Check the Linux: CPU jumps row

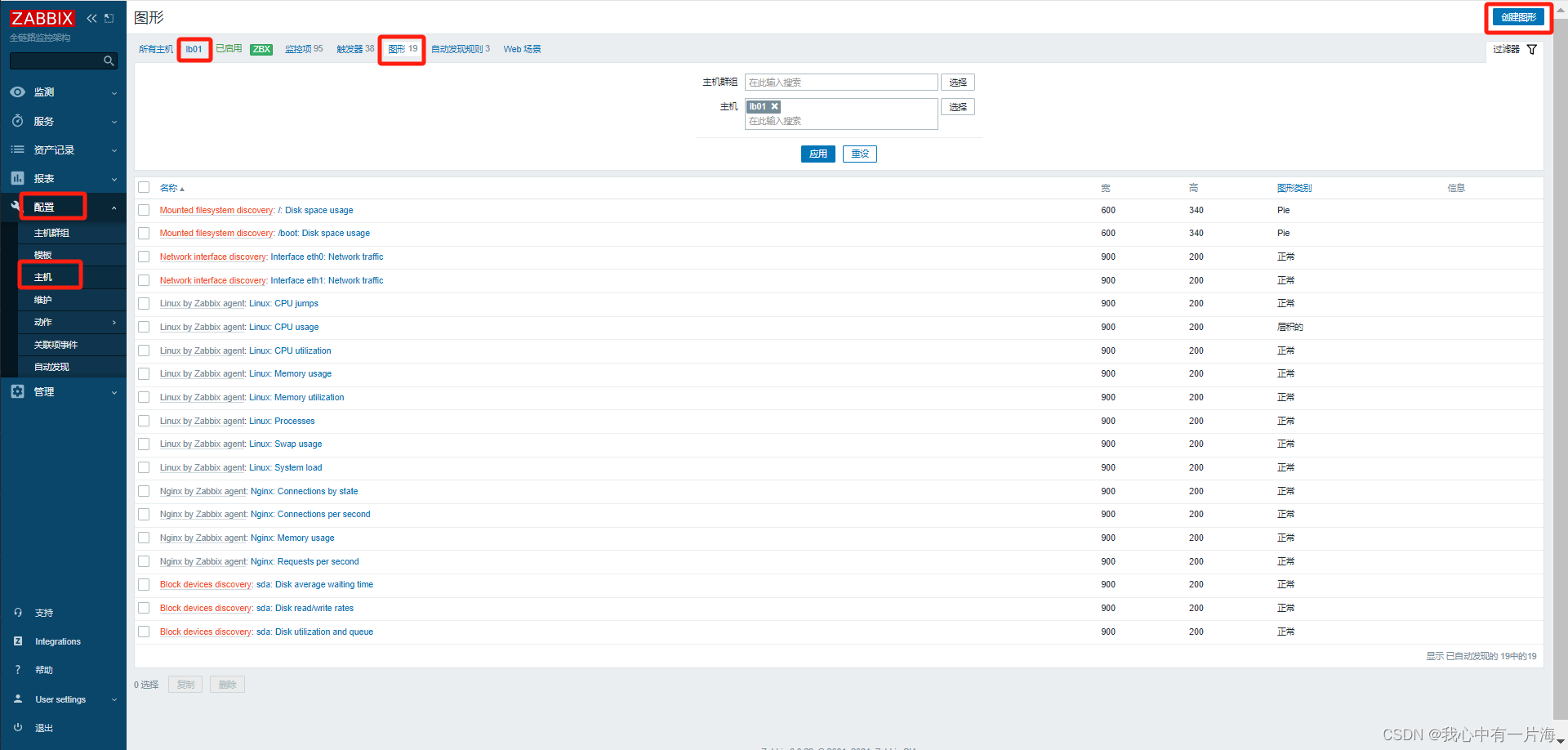click(144, 303)
